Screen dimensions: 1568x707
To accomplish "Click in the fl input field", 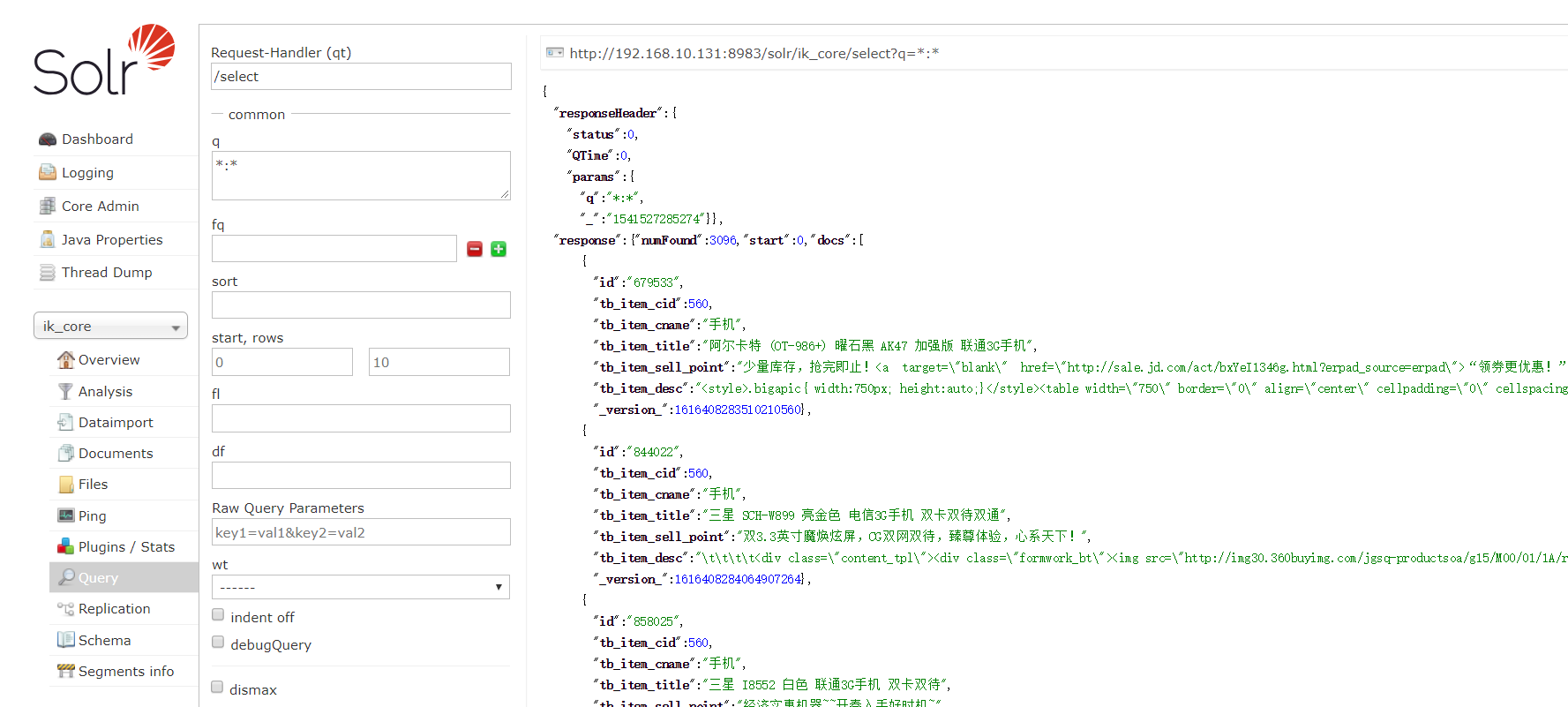I will point(361,418).
